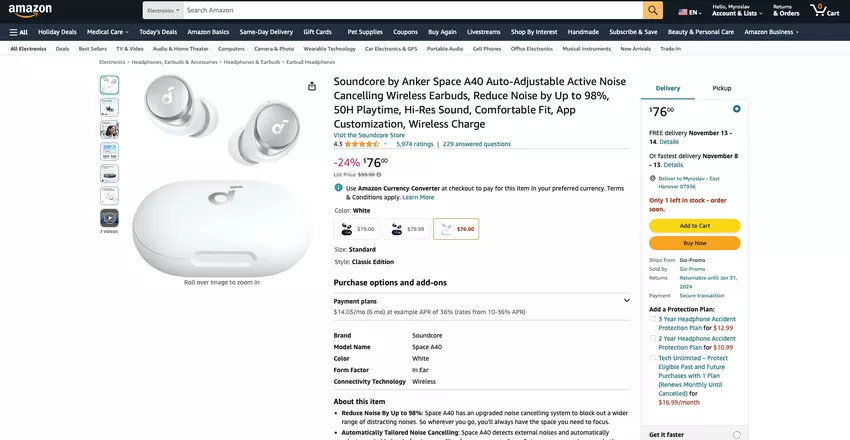Screen dimensions: 850x440
Task: Play the product videos thumbnail
Action: click(x=109, y=217)
